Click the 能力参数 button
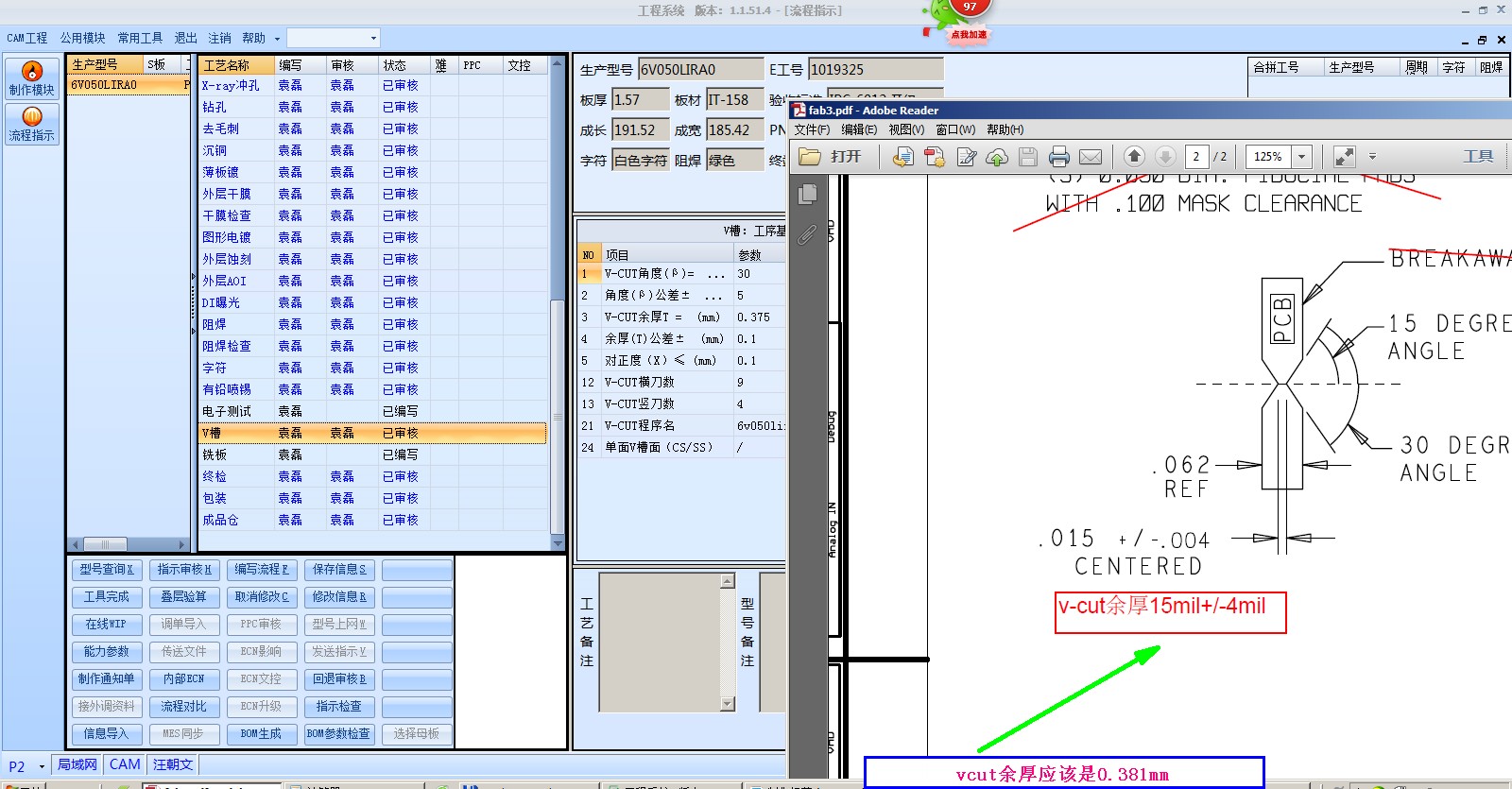1512x789 pixels. (107, 652)
